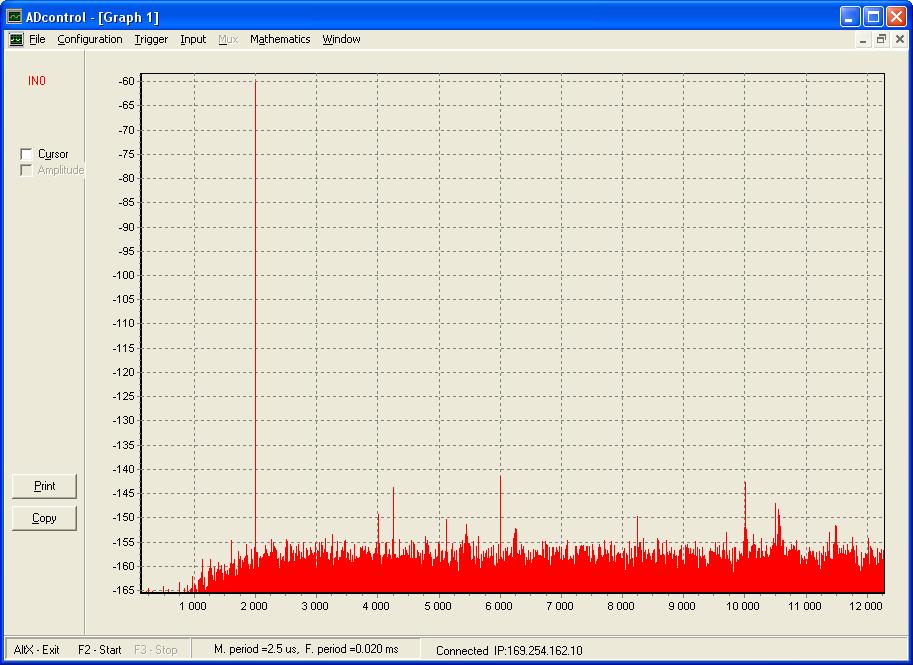Open the File menu
The height and width of the screenshot is (665, 913).
tap(37, 39)
